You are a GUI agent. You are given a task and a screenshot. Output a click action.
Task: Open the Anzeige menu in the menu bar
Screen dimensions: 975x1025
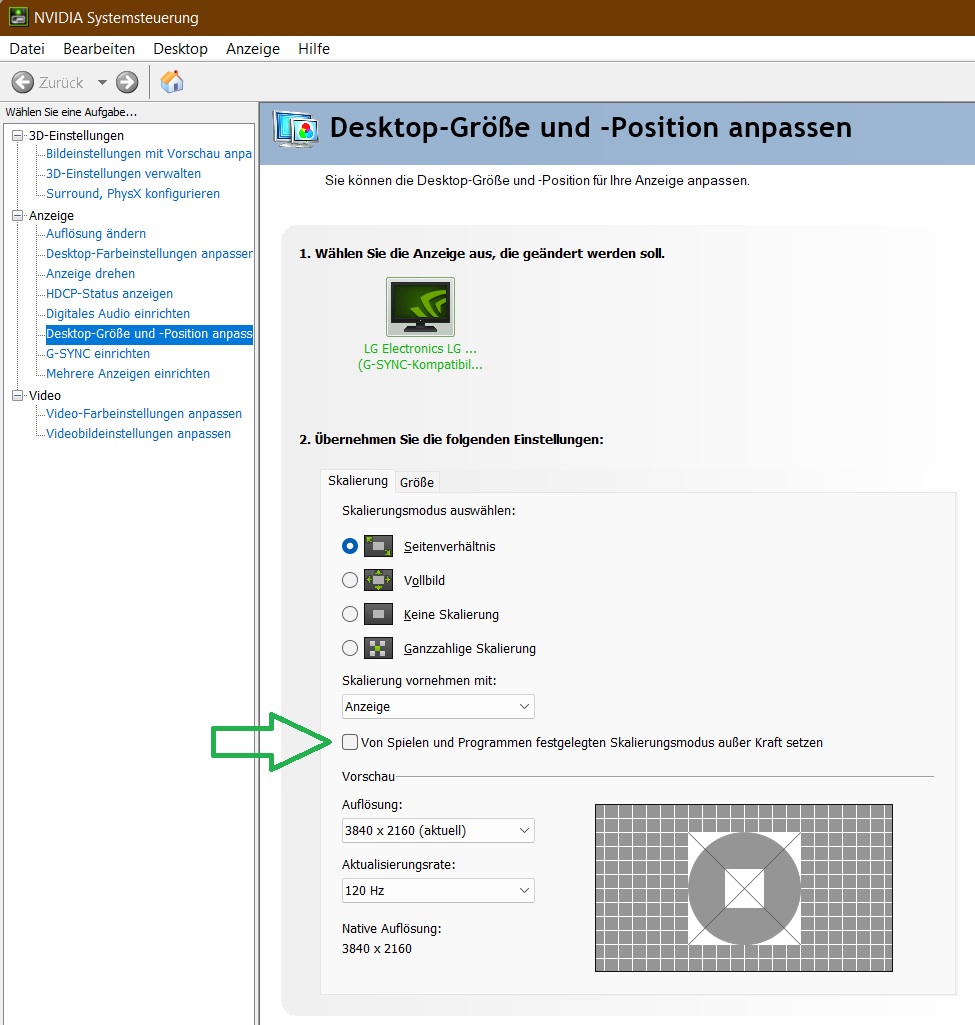252,48
